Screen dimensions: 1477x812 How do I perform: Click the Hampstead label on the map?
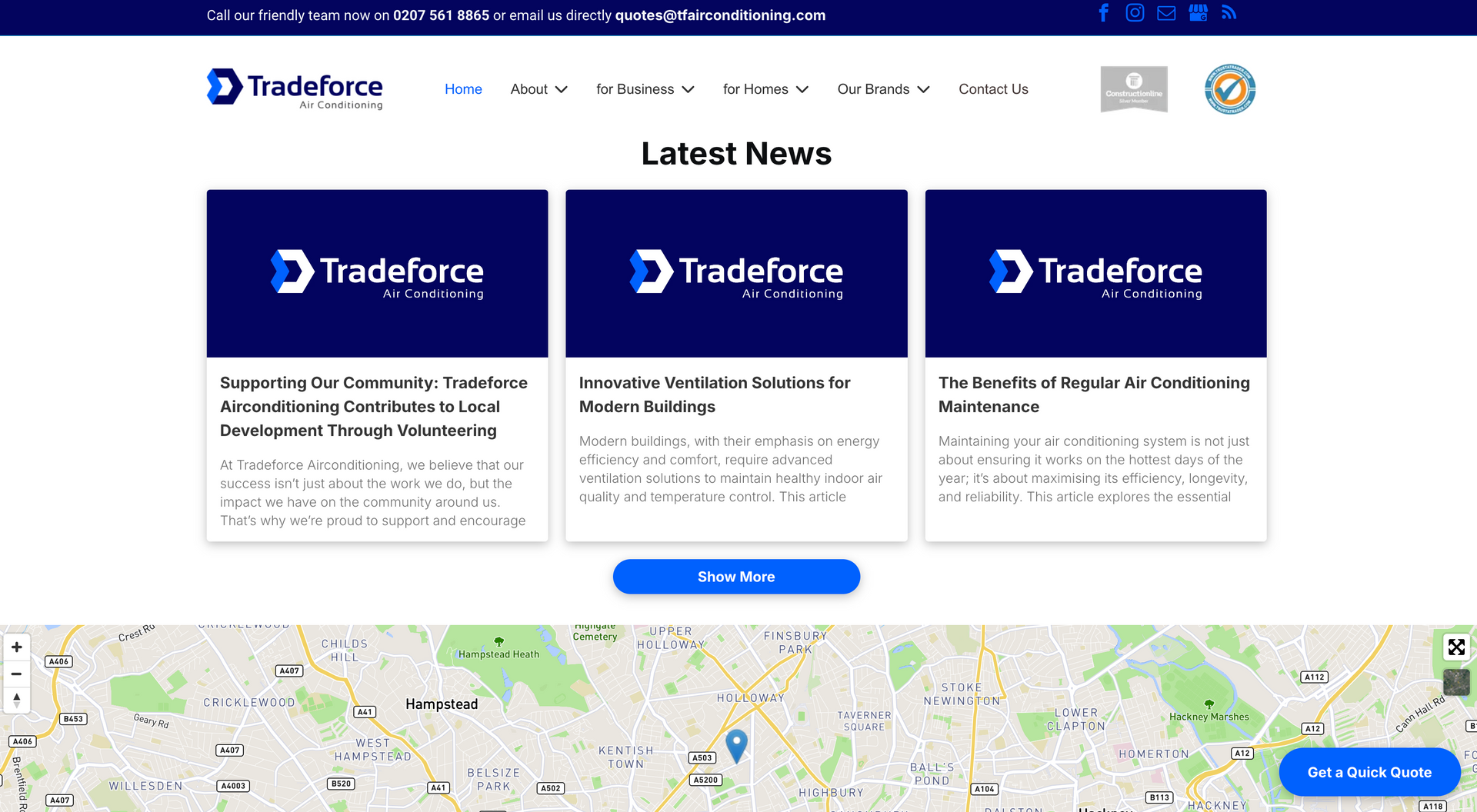click(442, 704)
